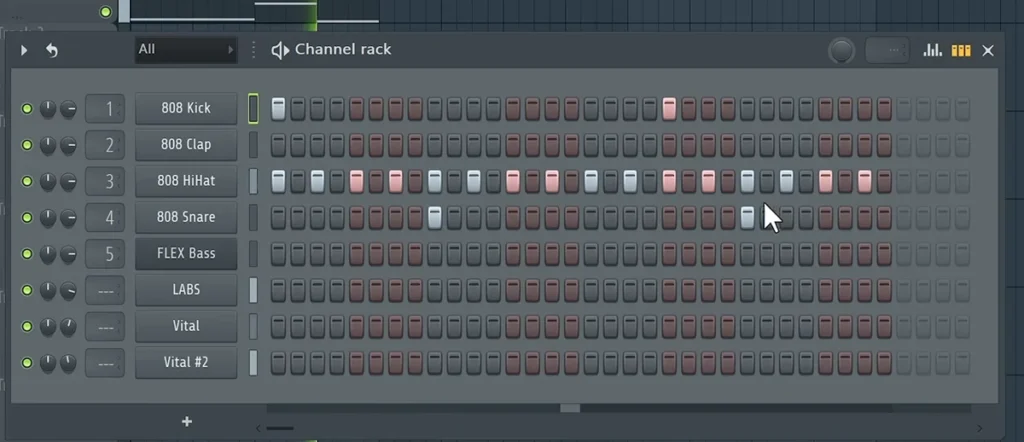The height and width of the screenshot is (442, 1024).
Task: Click the vertical dots grip beside the filter
Action: coord(254,50)
